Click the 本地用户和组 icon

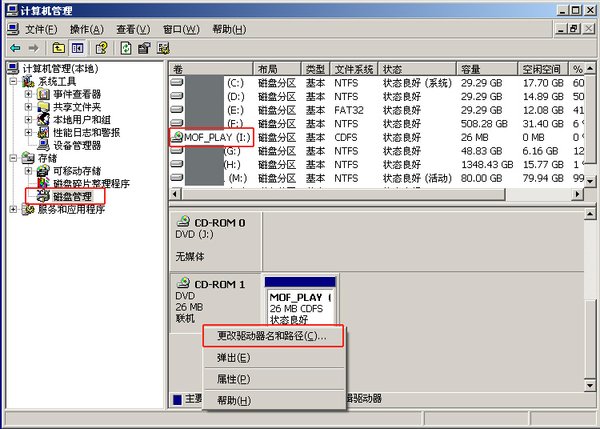tap(43, 119)
